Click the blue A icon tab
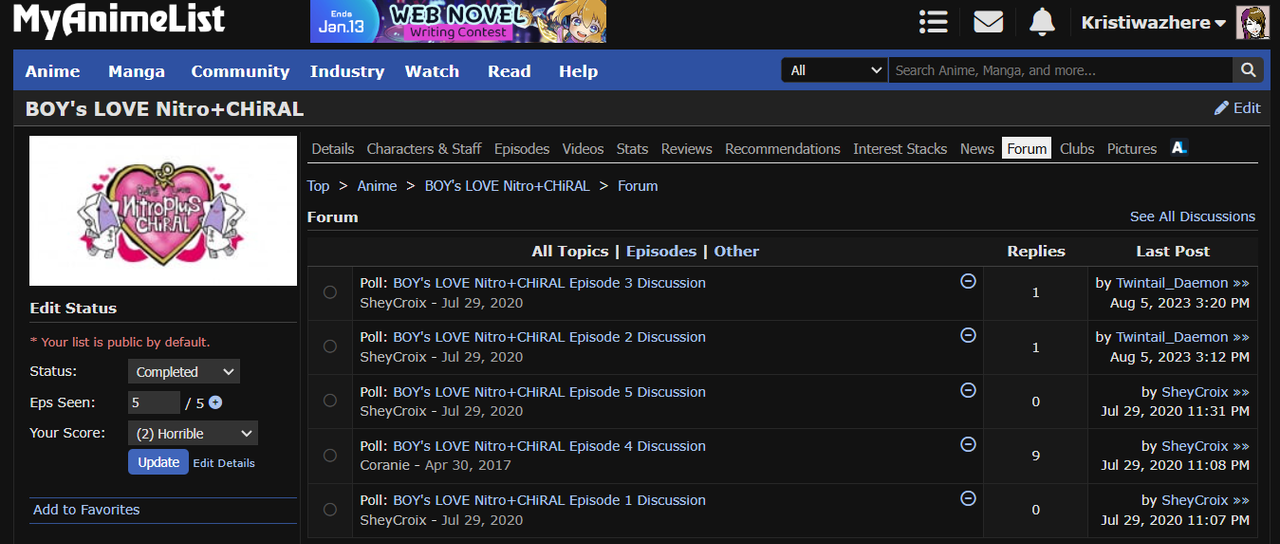The height and width of the screenshot is (544, 1280). coord(1179,148)
